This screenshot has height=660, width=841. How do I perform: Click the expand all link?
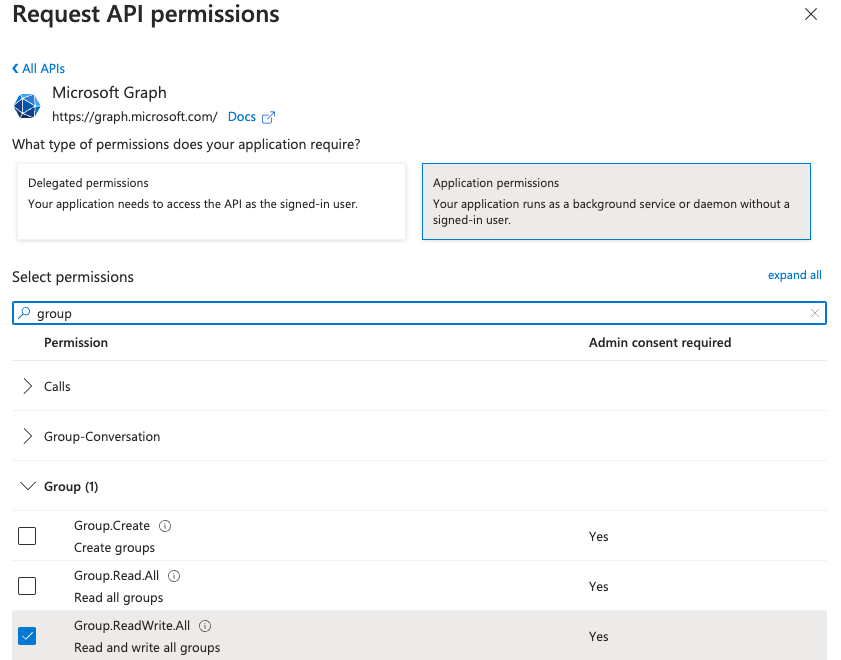point(794,275)
